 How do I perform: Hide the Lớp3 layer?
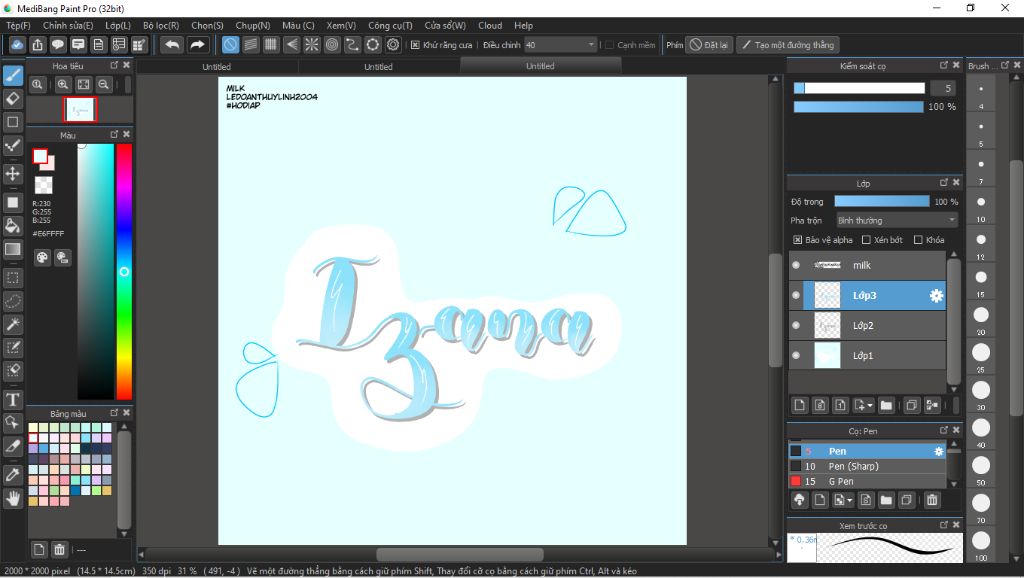point(795,295)
